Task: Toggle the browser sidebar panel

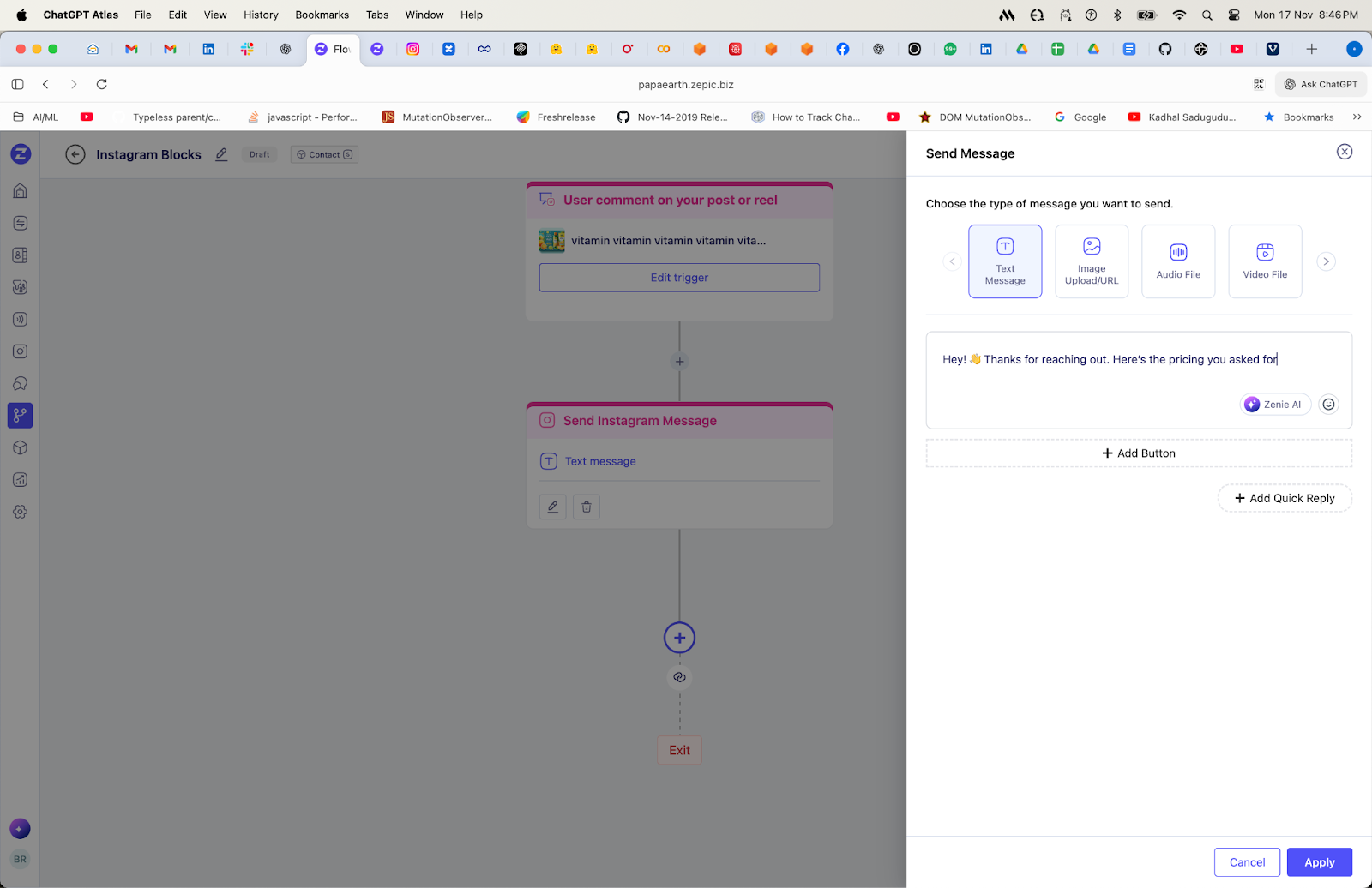Action: pos(17,84)
